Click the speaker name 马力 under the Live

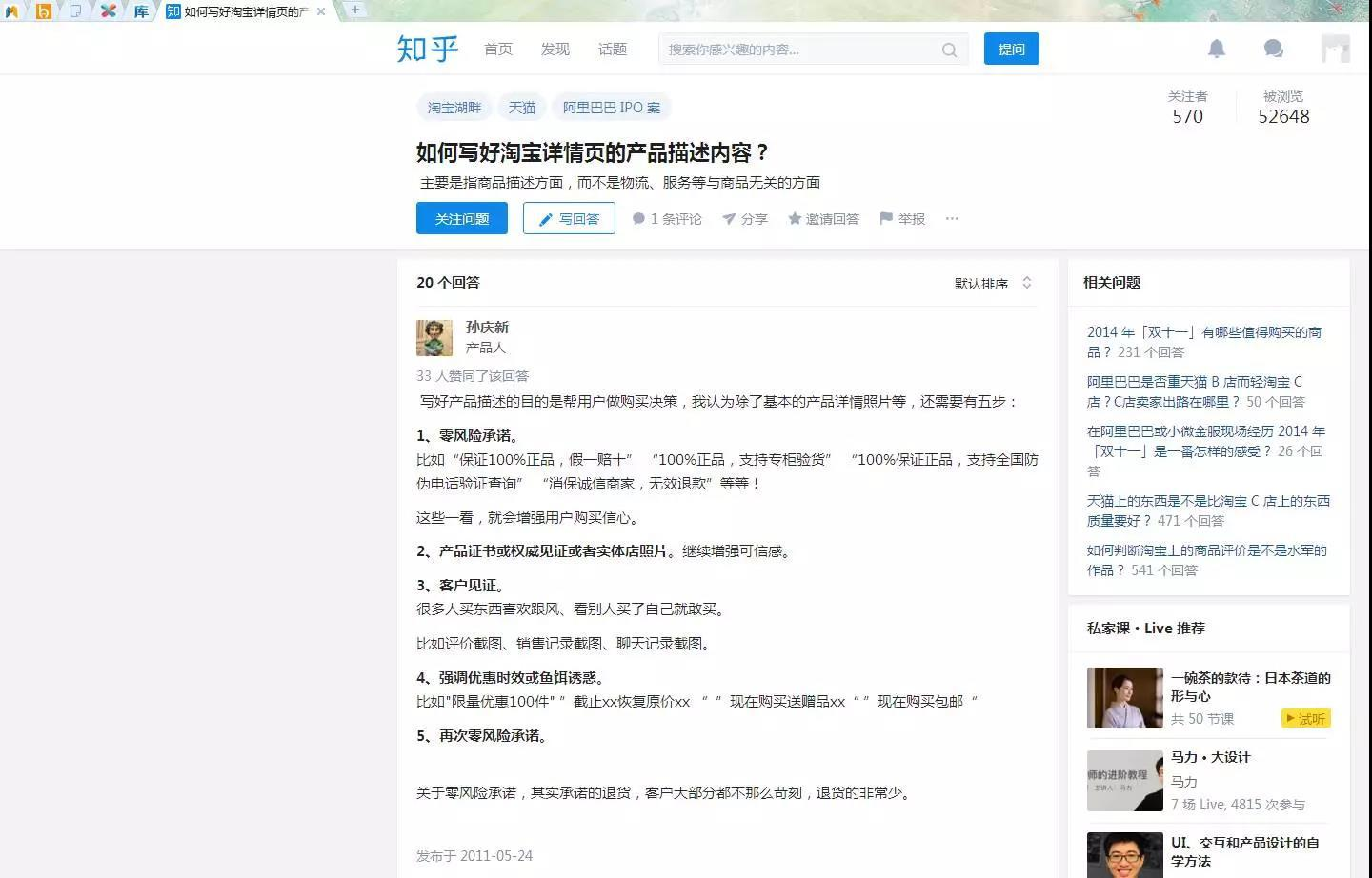tap(1184, 781)
